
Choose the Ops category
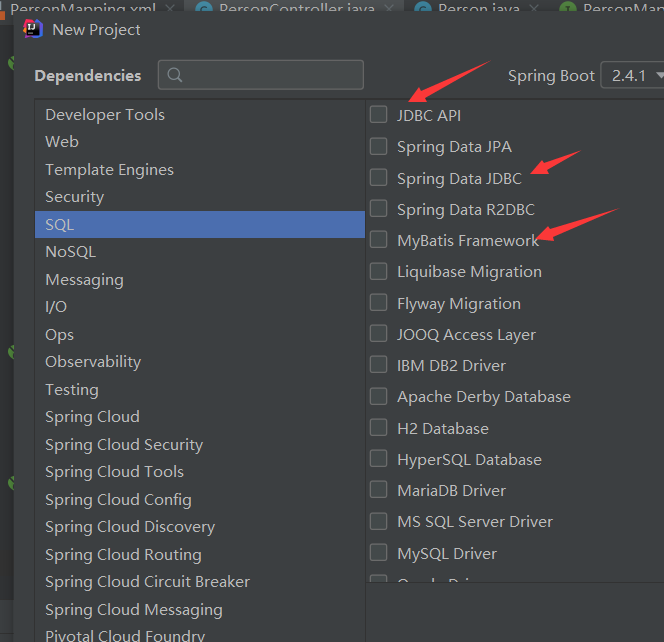(199, 335)
